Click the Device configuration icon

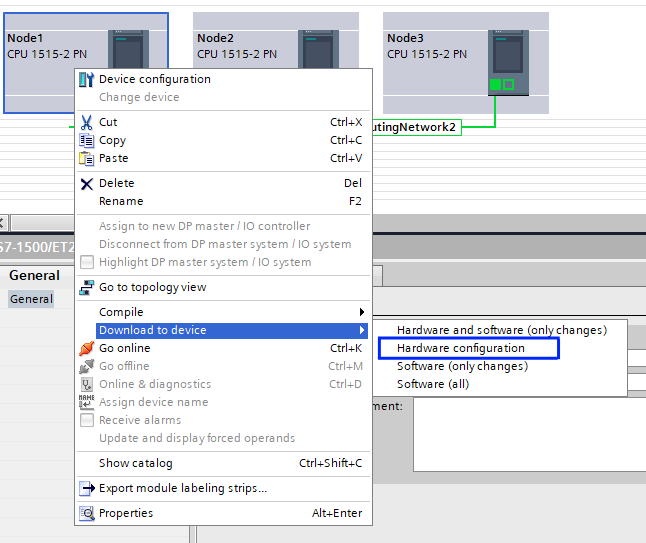[87, 79]
